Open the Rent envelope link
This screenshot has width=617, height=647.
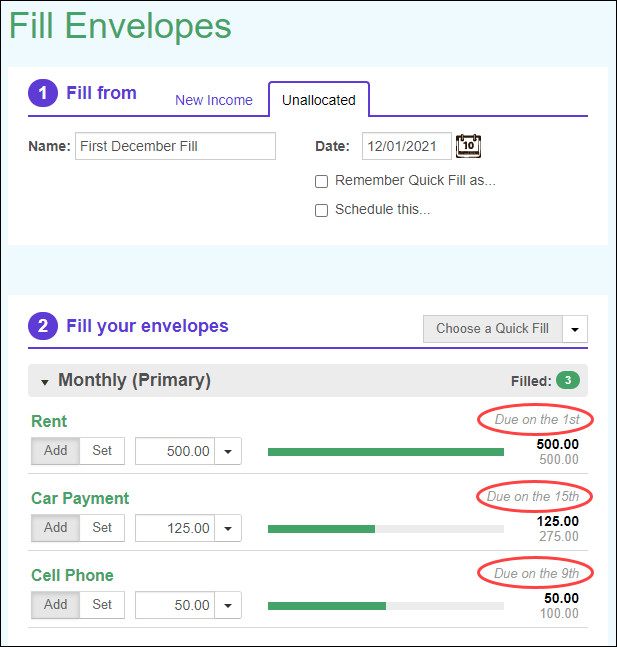49,421
